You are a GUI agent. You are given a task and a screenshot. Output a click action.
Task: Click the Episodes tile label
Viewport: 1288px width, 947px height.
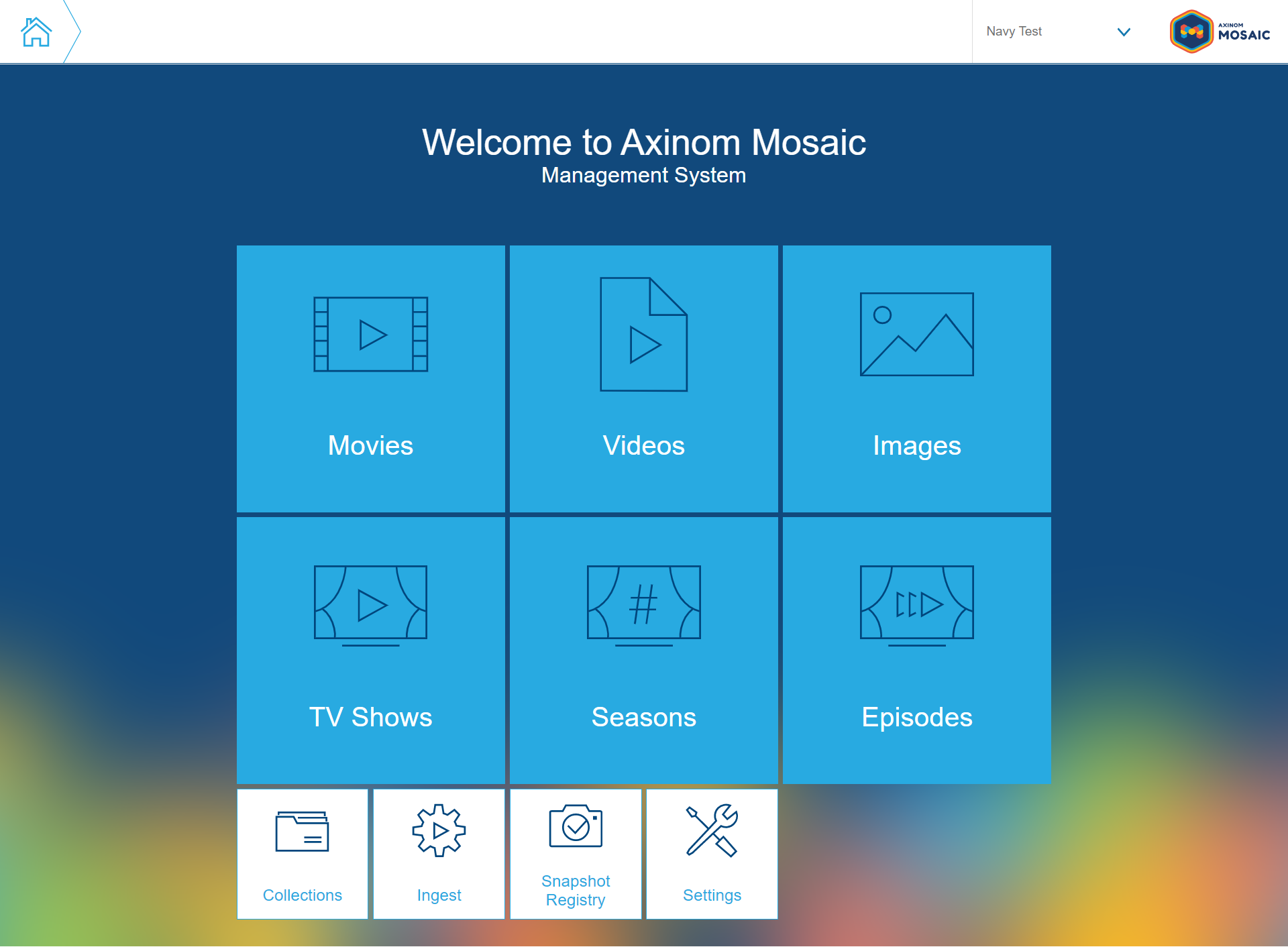[916, 718]
